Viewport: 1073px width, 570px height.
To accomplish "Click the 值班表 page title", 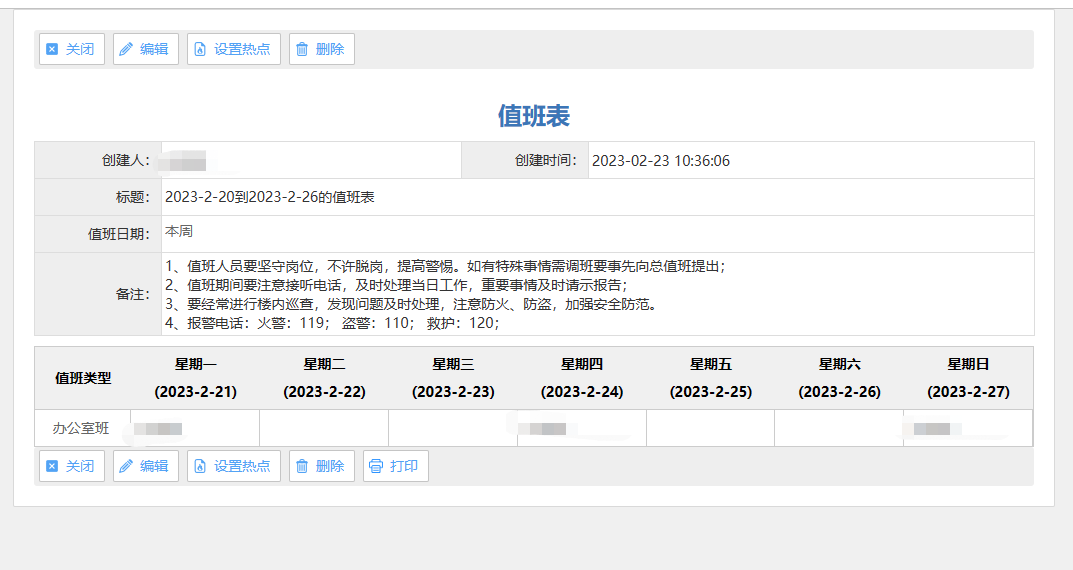I will click(x=534, y=116).
